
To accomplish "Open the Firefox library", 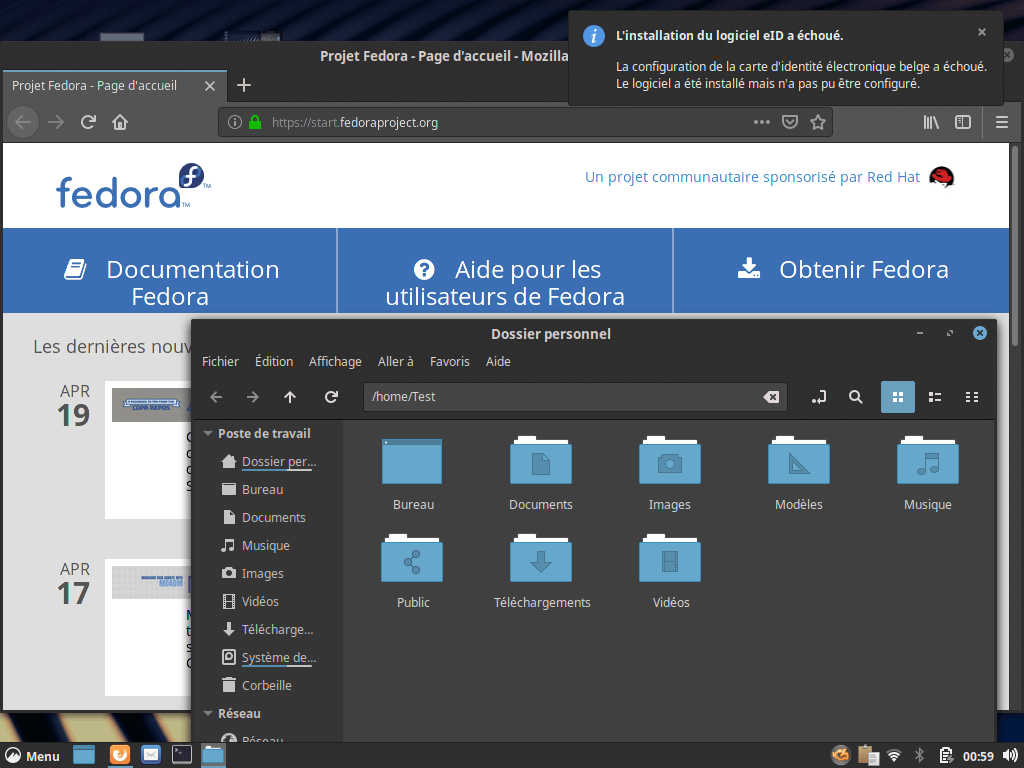I will (931, 122).
